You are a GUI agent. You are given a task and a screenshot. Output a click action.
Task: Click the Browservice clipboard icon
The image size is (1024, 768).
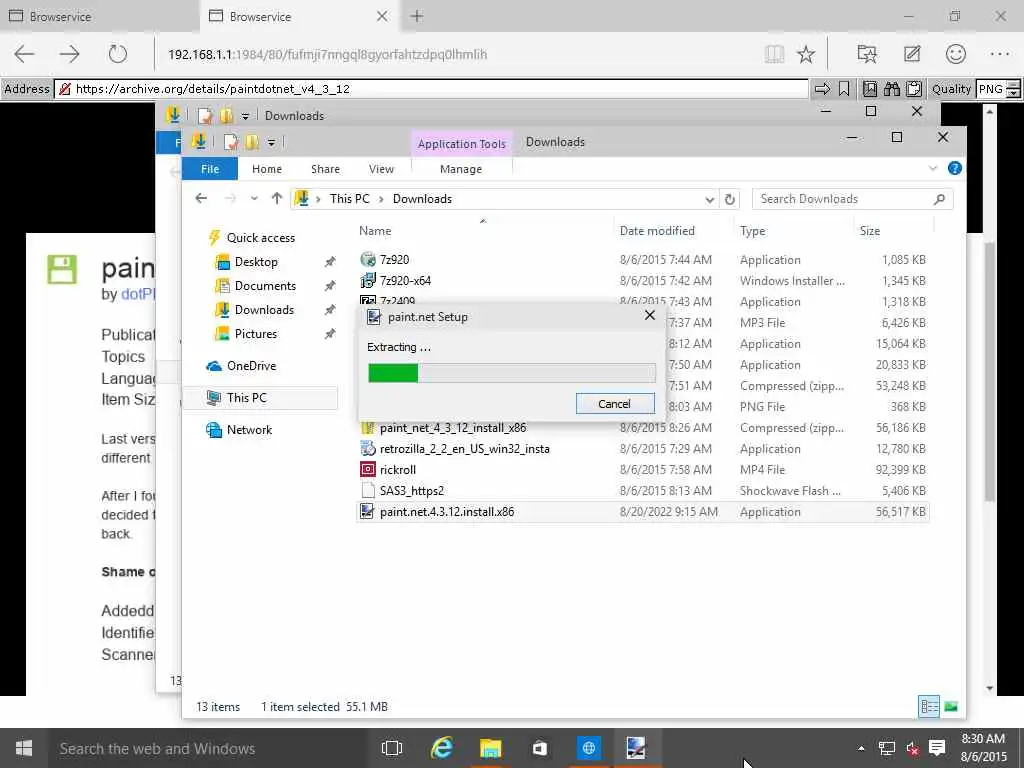point(914,89)
